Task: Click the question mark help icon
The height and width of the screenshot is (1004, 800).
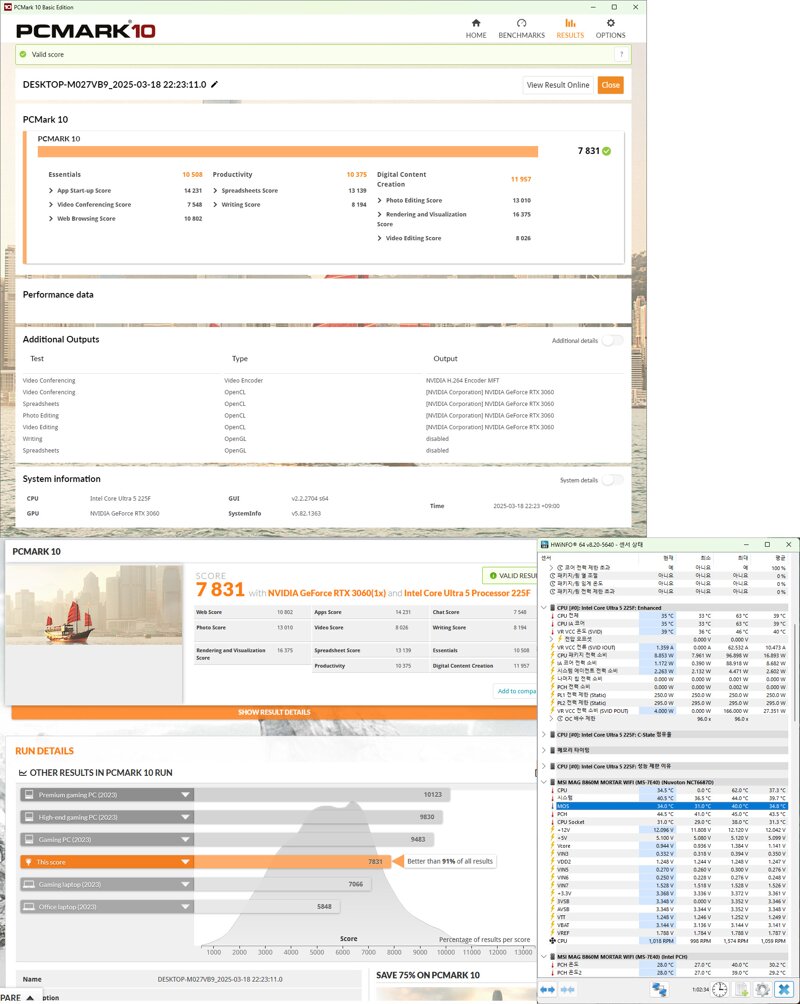Action: (x=621, y=54)
